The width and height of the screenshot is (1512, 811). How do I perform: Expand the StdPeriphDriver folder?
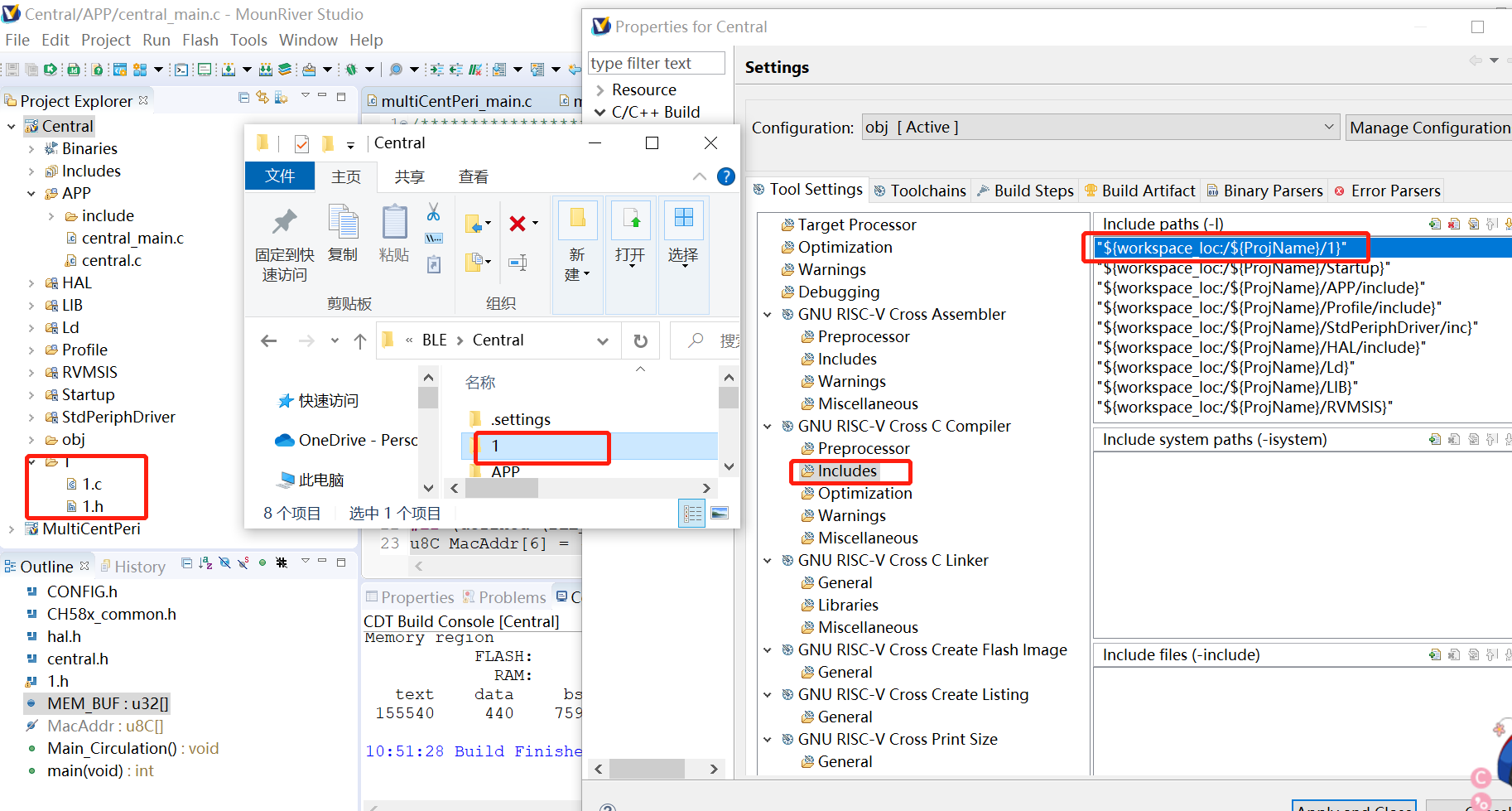pos(31,417)
